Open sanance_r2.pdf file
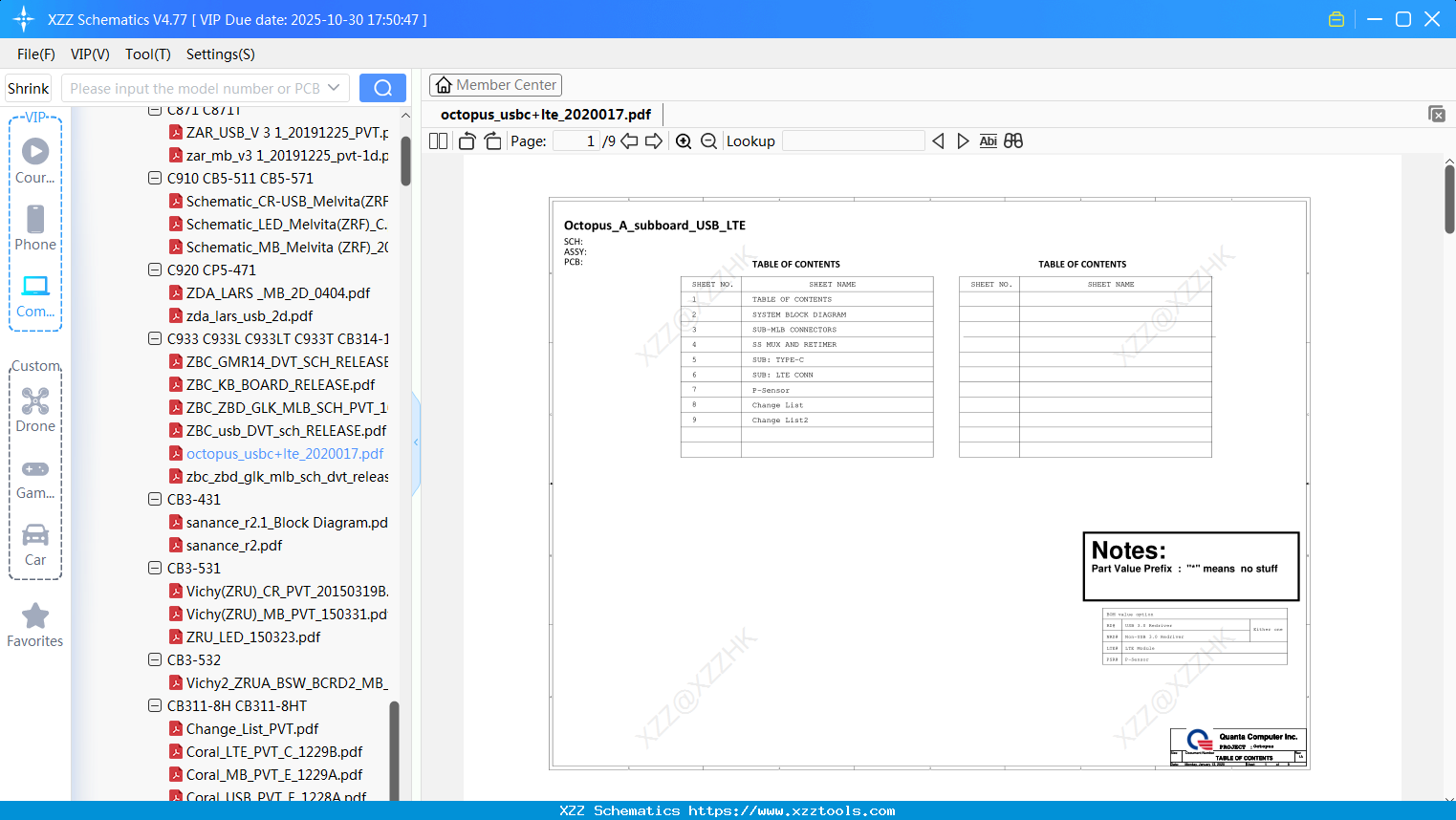Viewport: 1456px width, 820px height. point(234,545)
